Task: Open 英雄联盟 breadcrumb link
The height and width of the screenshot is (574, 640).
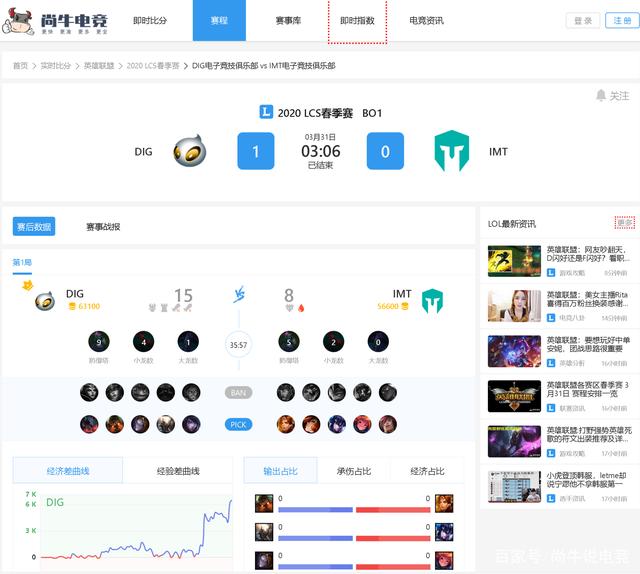Action: click(x=99, y=66)
